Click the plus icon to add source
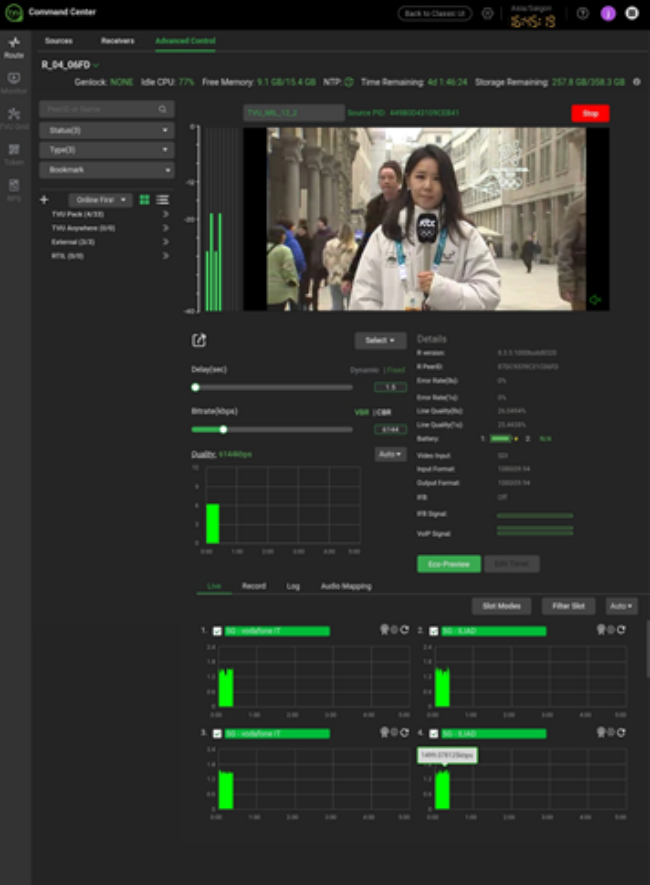 pyautogui.click(x=44, y=200)
